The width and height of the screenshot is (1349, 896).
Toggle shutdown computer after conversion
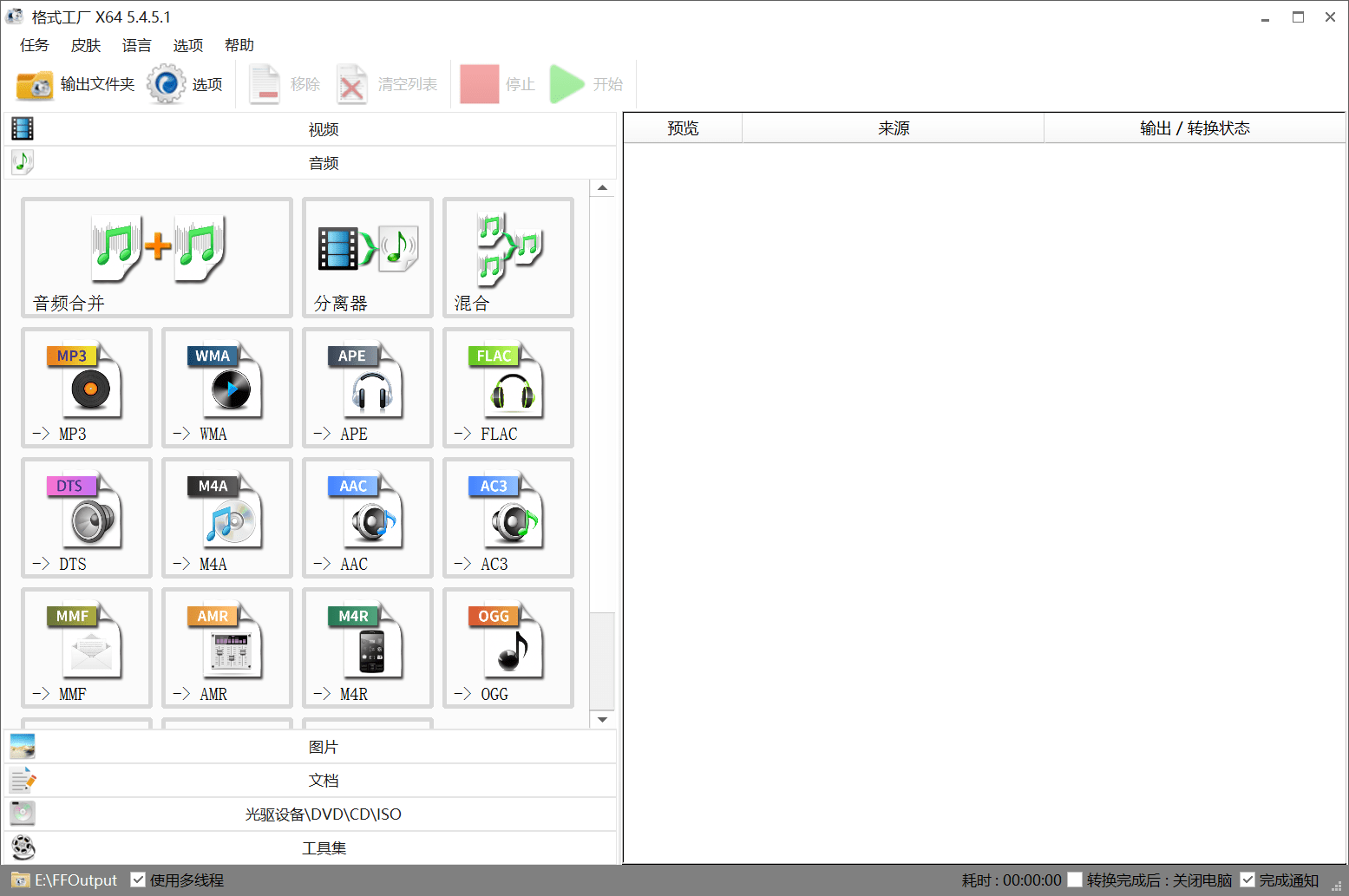tap(1074, 880)
